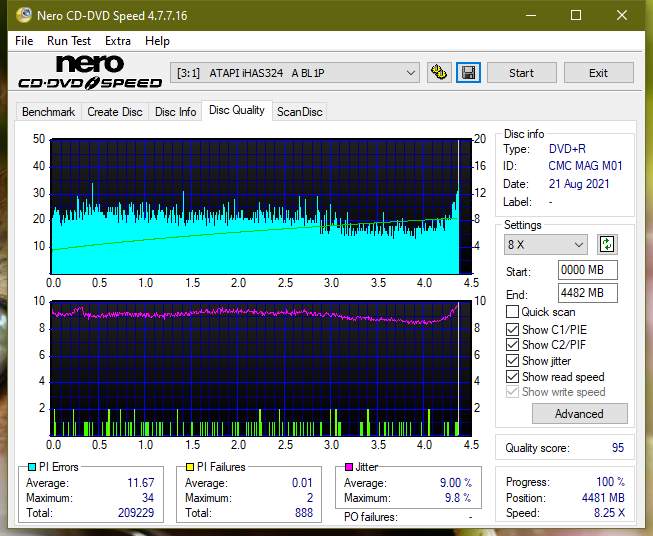
Task: Disable the Show read speed checkbox
Action: [512, 376]
